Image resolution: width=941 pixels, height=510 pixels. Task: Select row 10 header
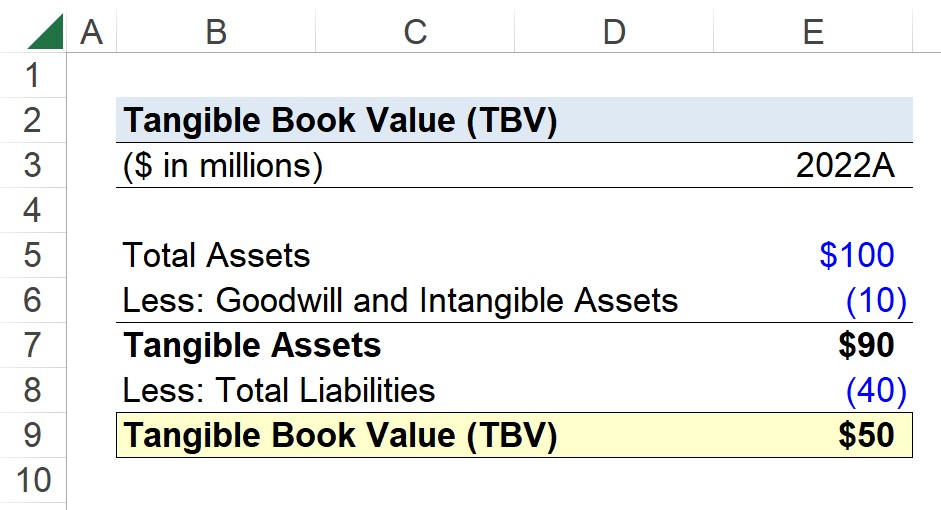(x=32, y=480)
